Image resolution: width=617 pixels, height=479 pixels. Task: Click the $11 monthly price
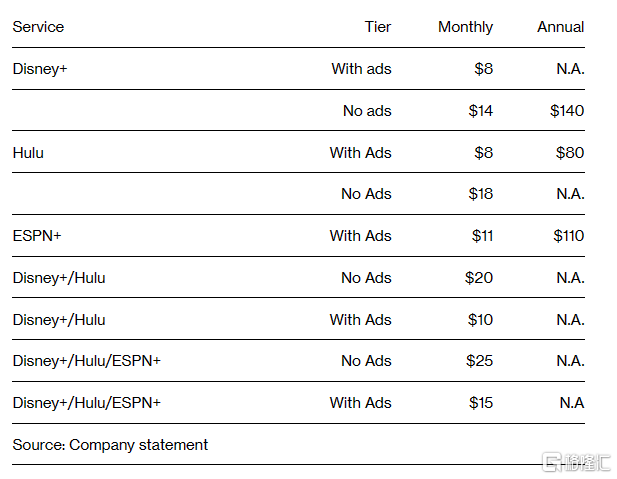click(x=482, y=236)
